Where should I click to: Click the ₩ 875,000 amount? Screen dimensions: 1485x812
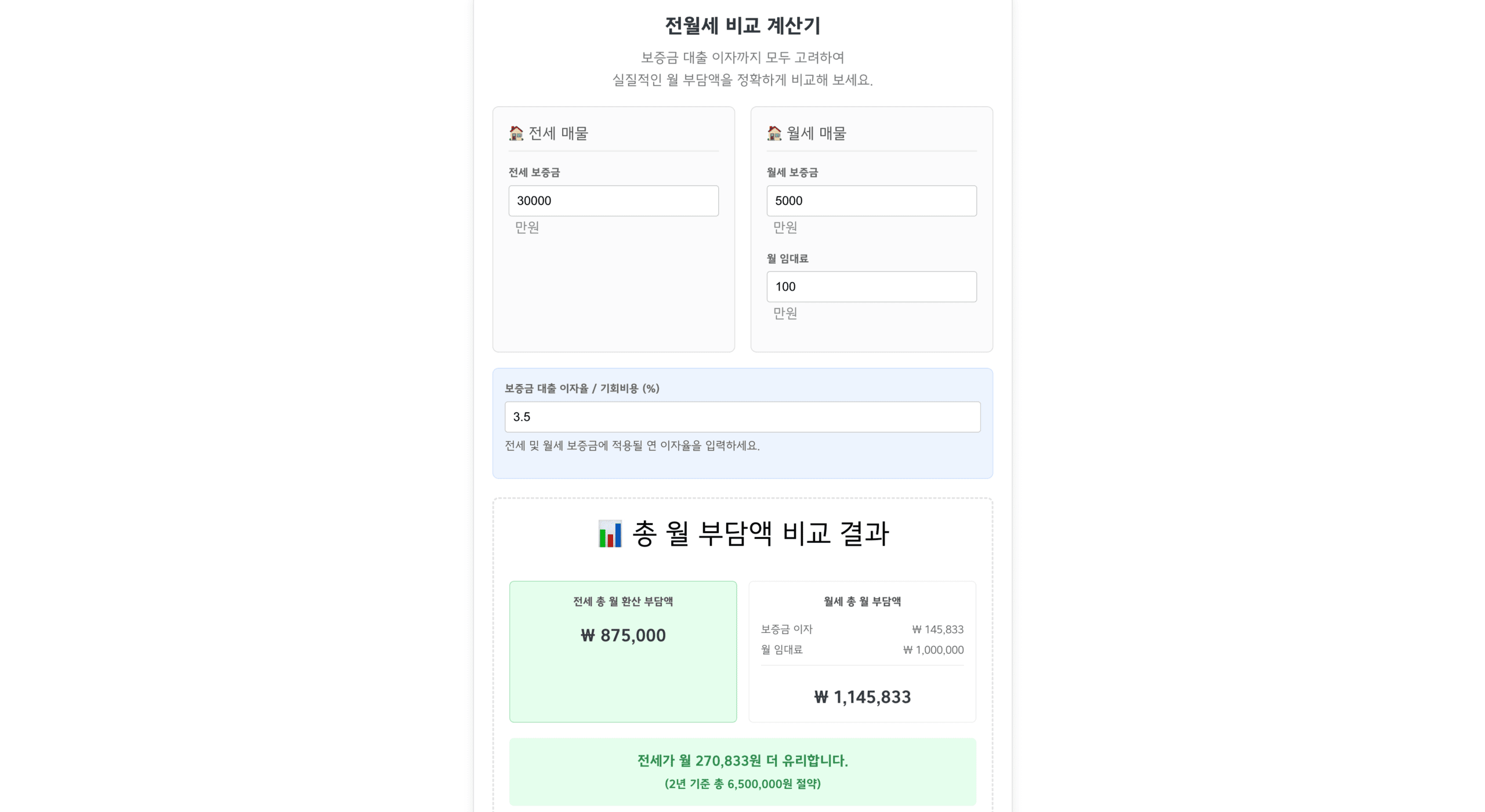click(622, 636)
